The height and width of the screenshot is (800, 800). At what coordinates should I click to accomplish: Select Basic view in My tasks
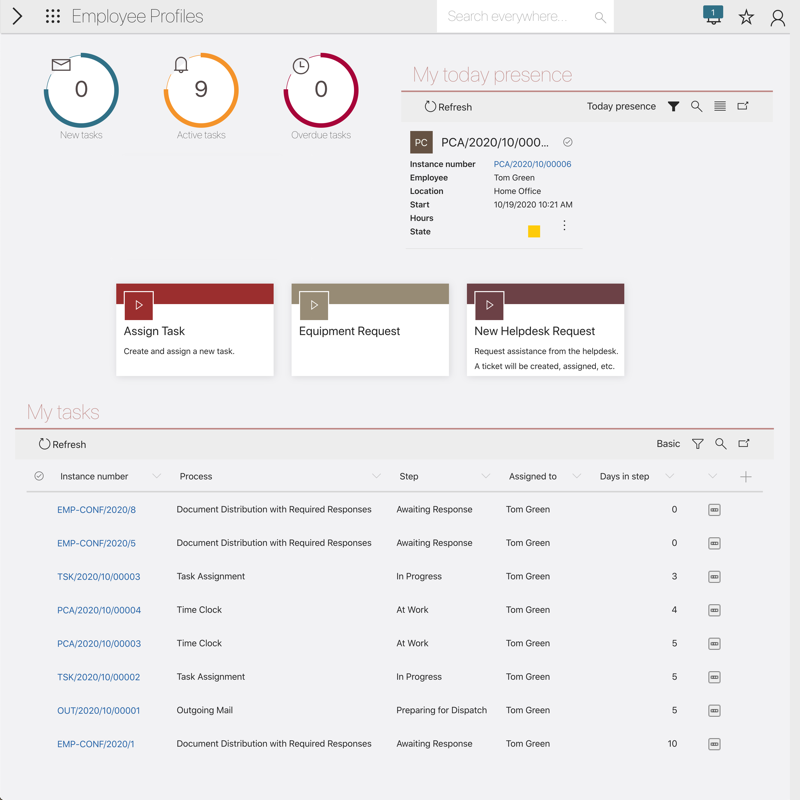pyautogui.click(x=668, y=444)
